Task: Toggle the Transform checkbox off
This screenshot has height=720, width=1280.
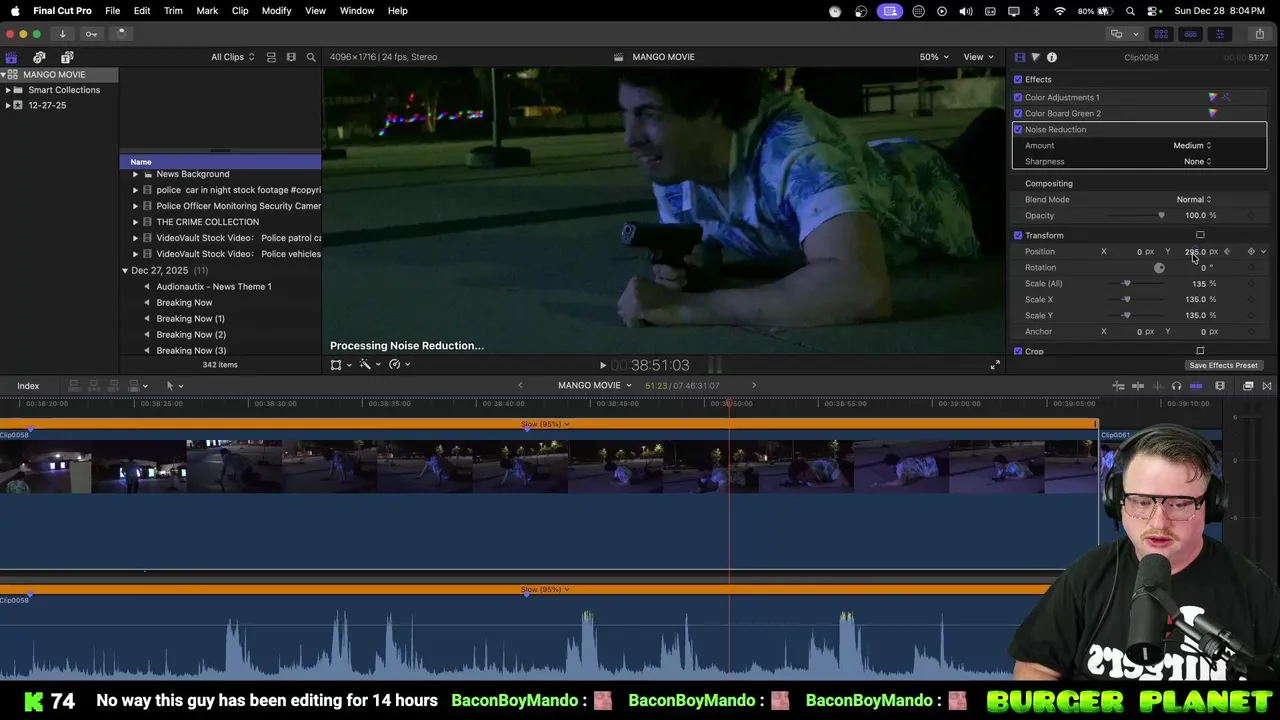Action: [x=1018, y=235]
